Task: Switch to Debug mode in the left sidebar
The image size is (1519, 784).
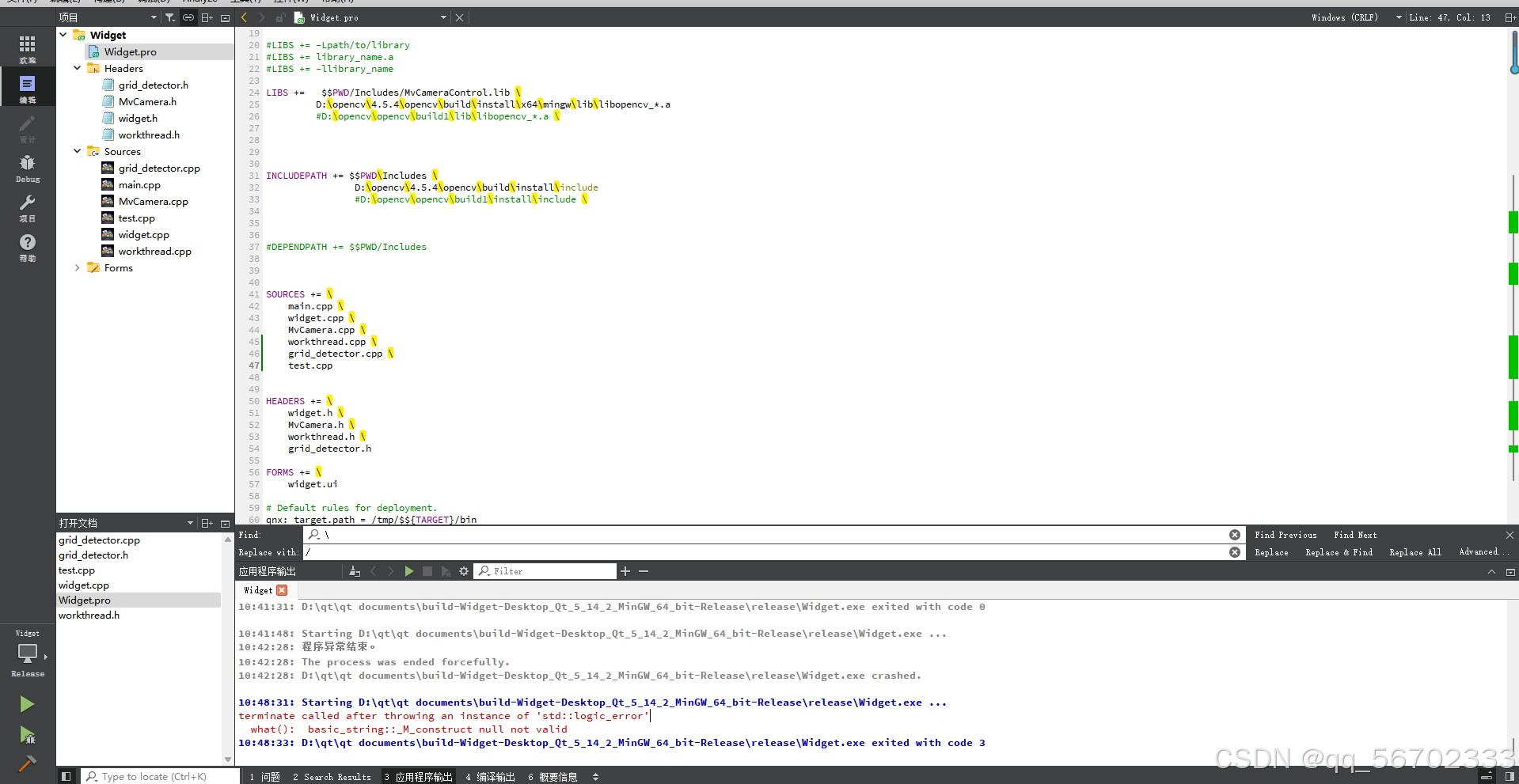Action: [27, 166]
